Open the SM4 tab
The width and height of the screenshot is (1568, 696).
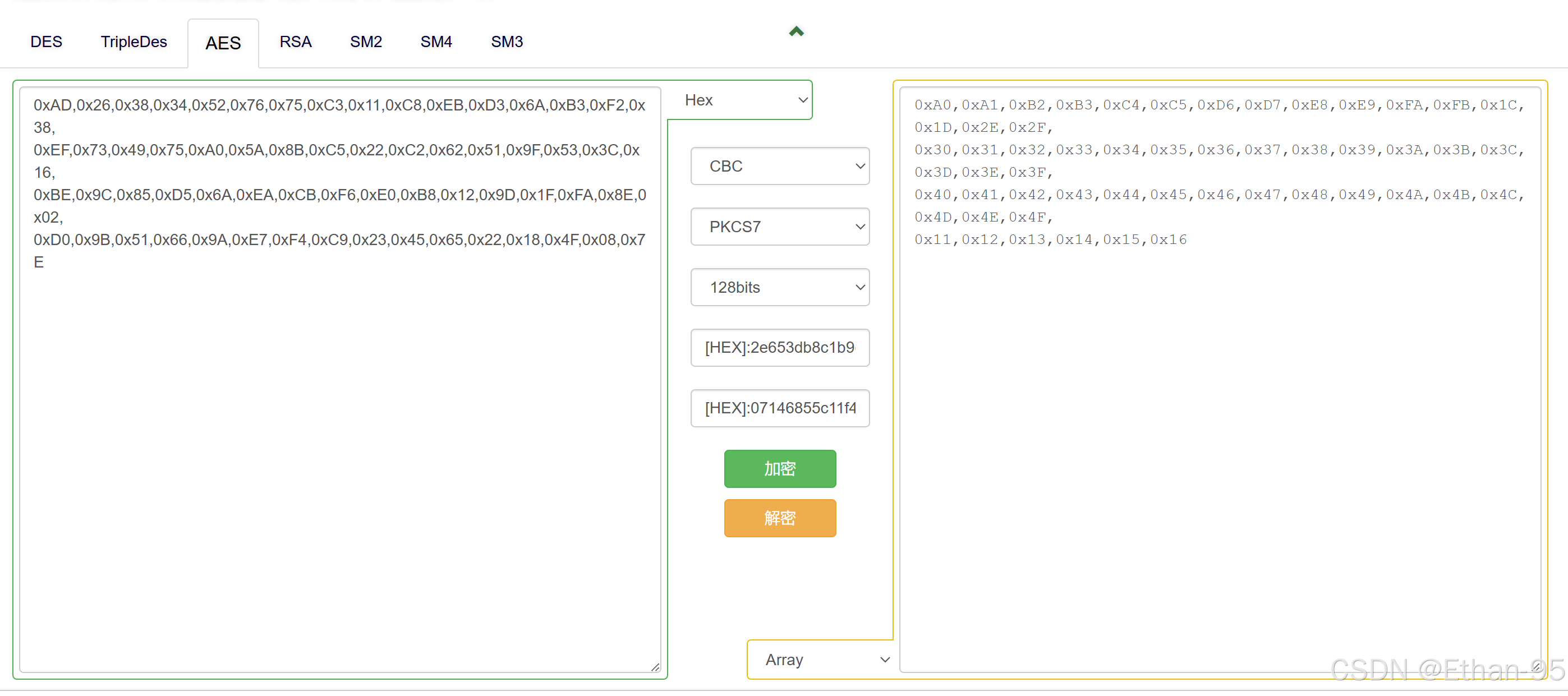click(x=436, y=42)
